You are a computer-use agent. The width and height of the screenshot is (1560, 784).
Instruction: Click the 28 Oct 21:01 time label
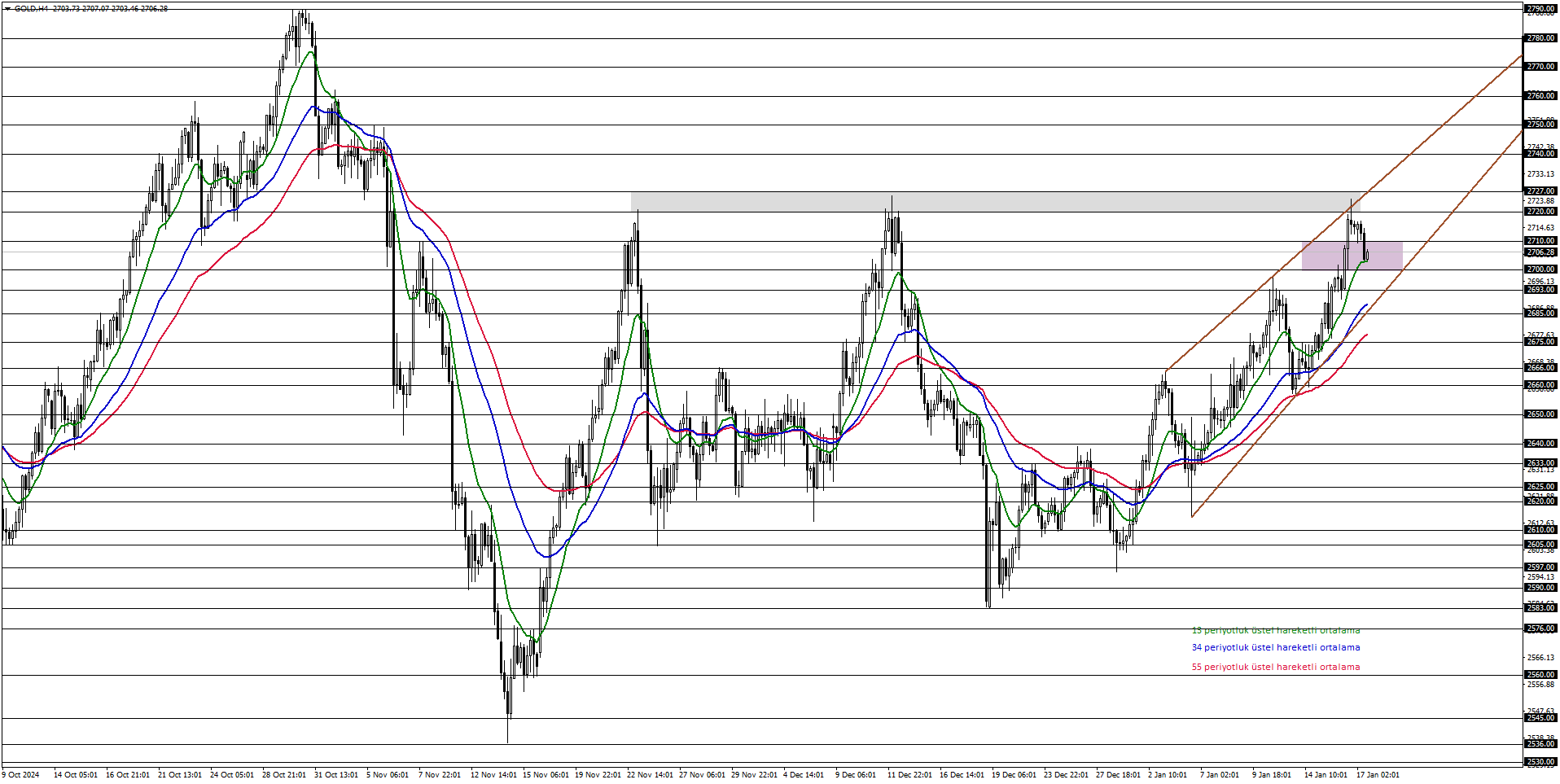284,775
